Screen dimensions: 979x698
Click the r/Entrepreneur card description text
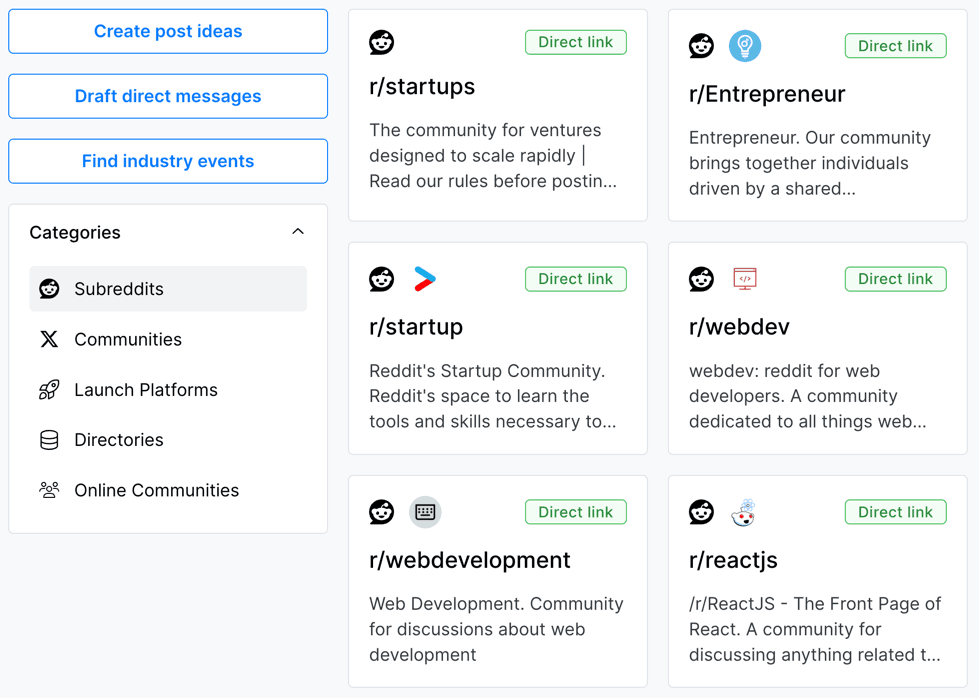coord(810,163)
